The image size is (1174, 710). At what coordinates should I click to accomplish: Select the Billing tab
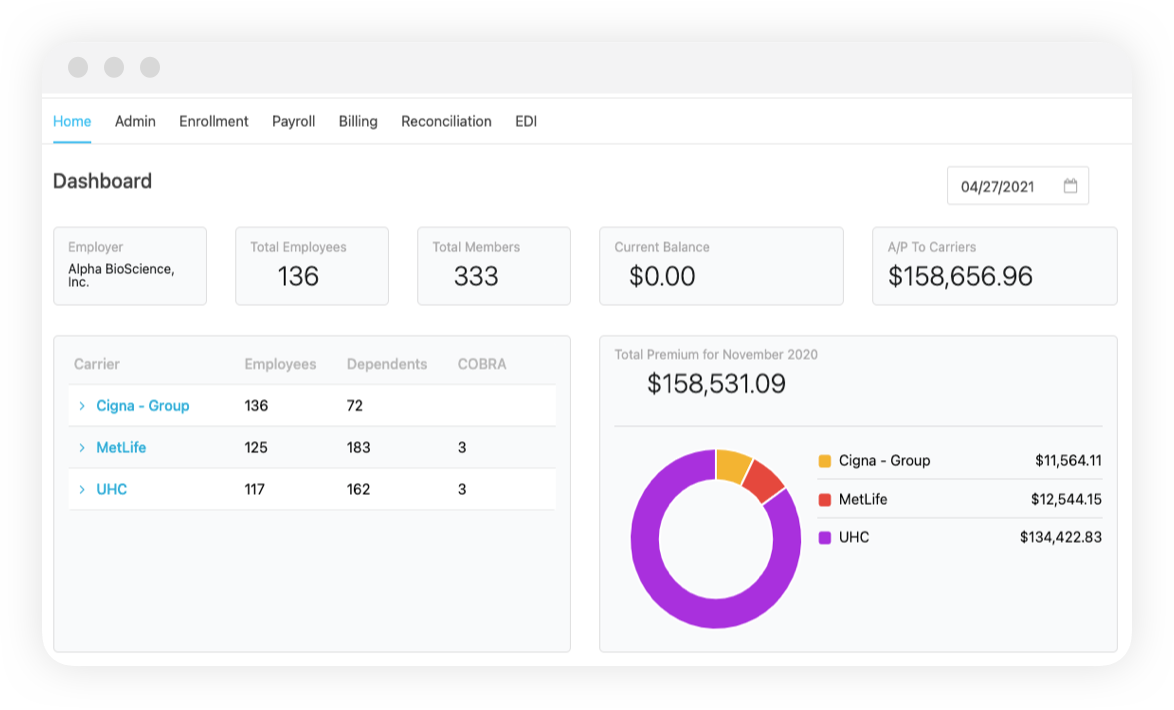pyautogui.click(x=357, y=121)
